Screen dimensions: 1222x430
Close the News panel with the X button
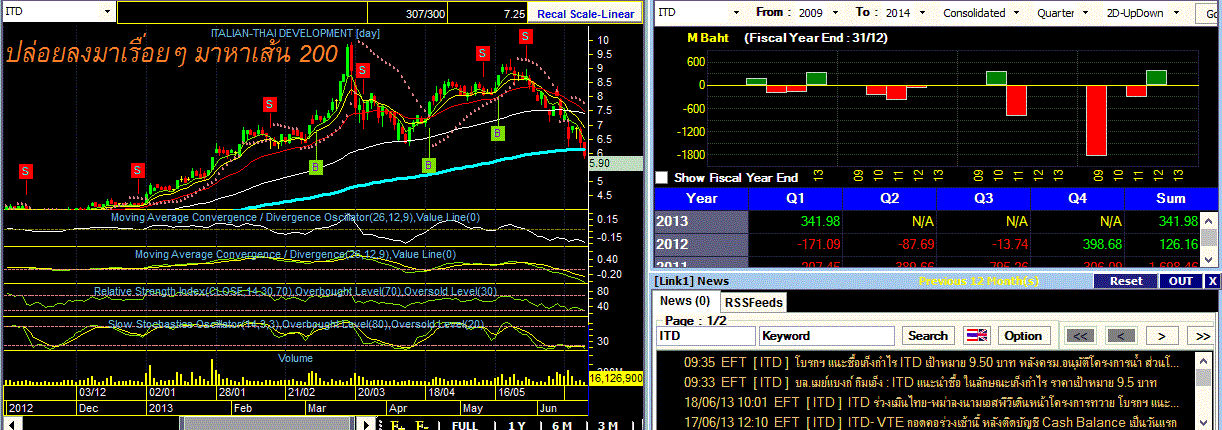[1212, 281]
